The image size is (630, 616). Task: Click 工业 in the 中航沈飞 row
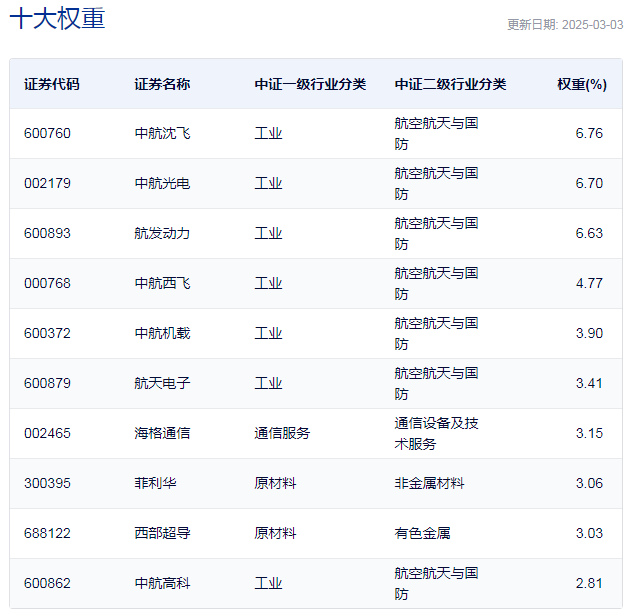point(268,133)
